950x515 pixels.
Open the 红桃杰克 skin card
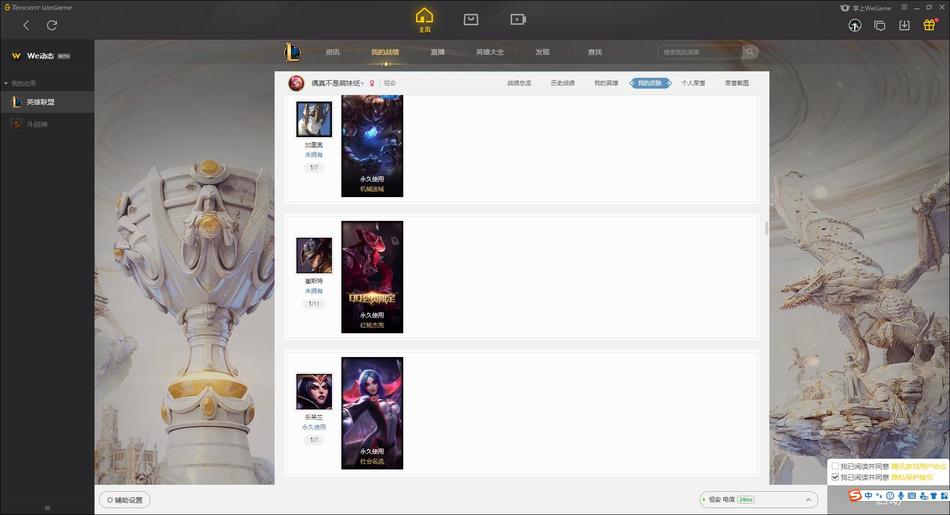click(x=372, y=277)
